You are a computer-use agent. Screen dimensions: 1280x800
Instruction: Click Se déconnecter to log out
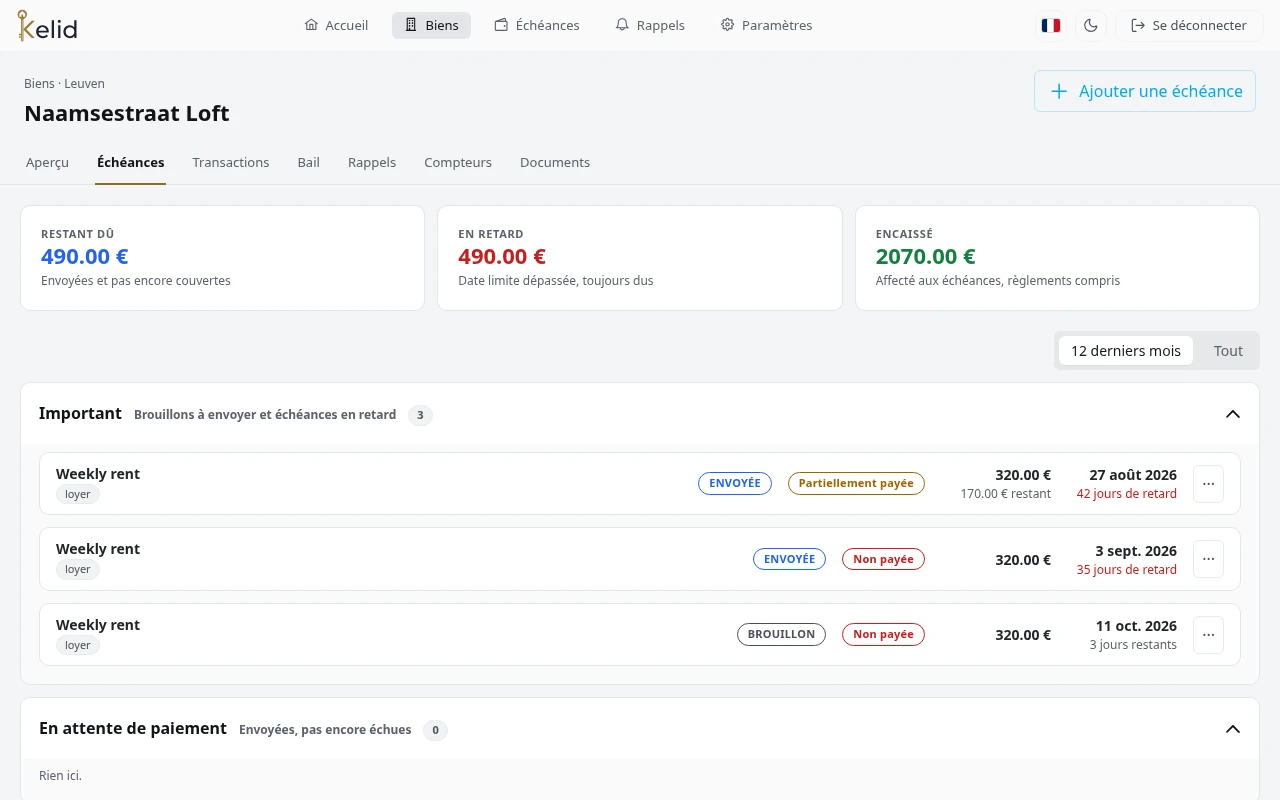pos(1188,26)
